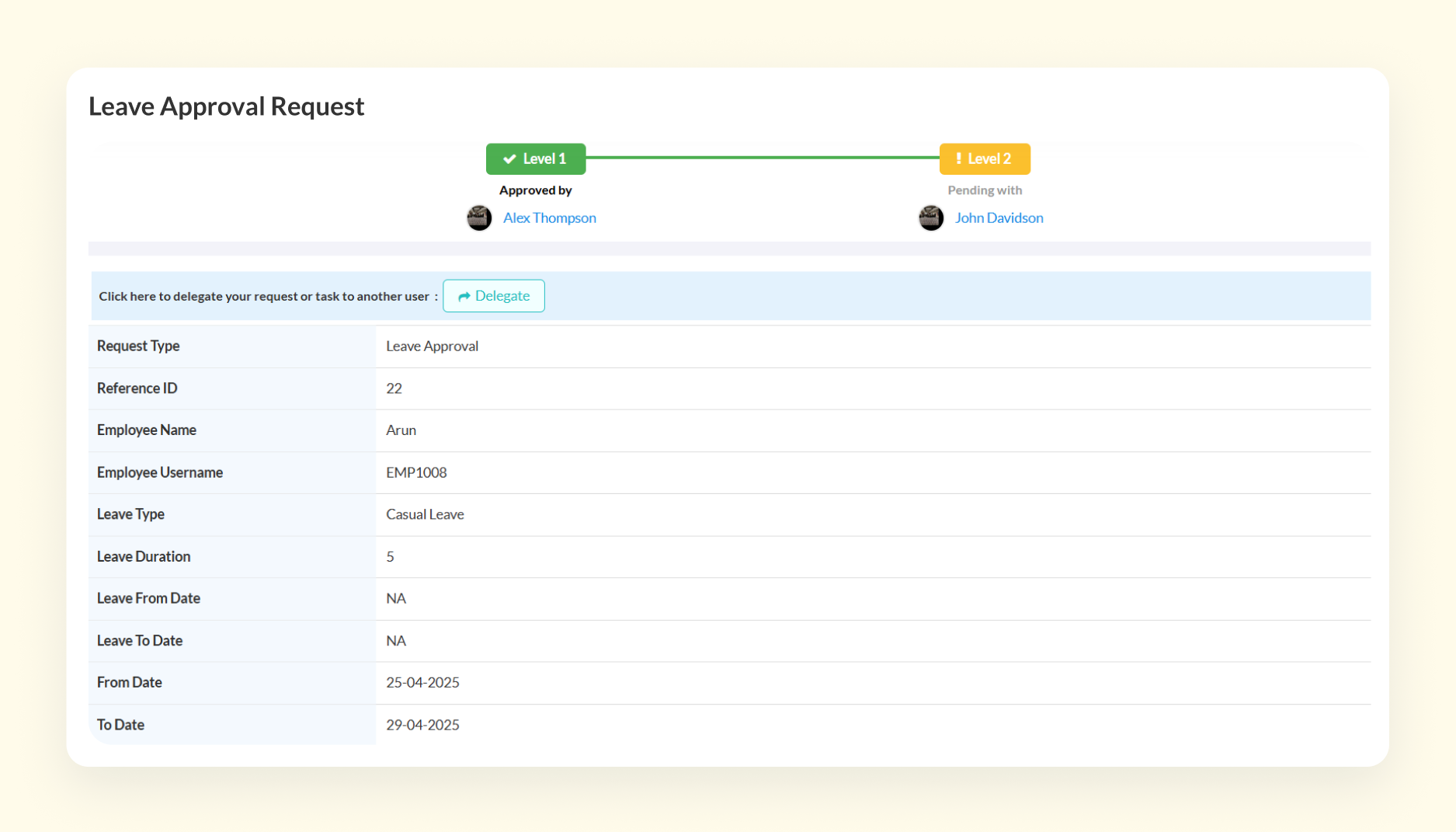The width and height of the screenshot is (1456, 832).
Task: Click the 'Leave To Date' label
Action: [139, 641]
